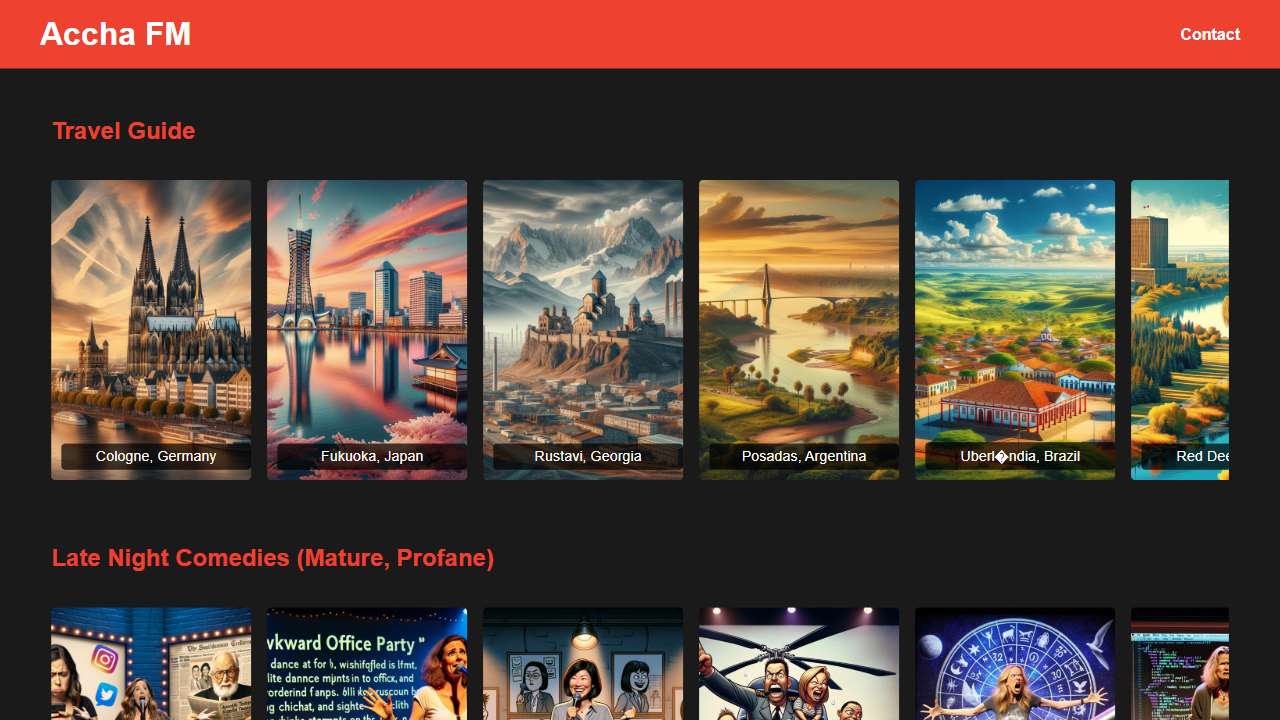Image resolution: width=1280 pixels, height=720 pixels.
Task: Open the code screen comedy thumbnail
Action: (x=1180, y=664)
